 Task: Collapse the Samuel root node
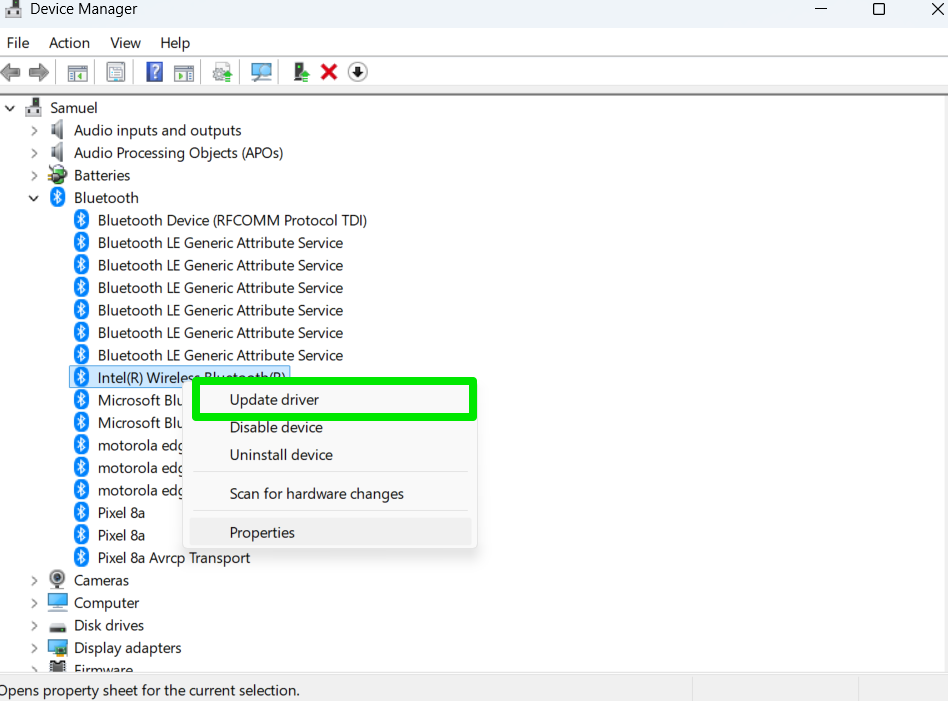pos(10,108)
